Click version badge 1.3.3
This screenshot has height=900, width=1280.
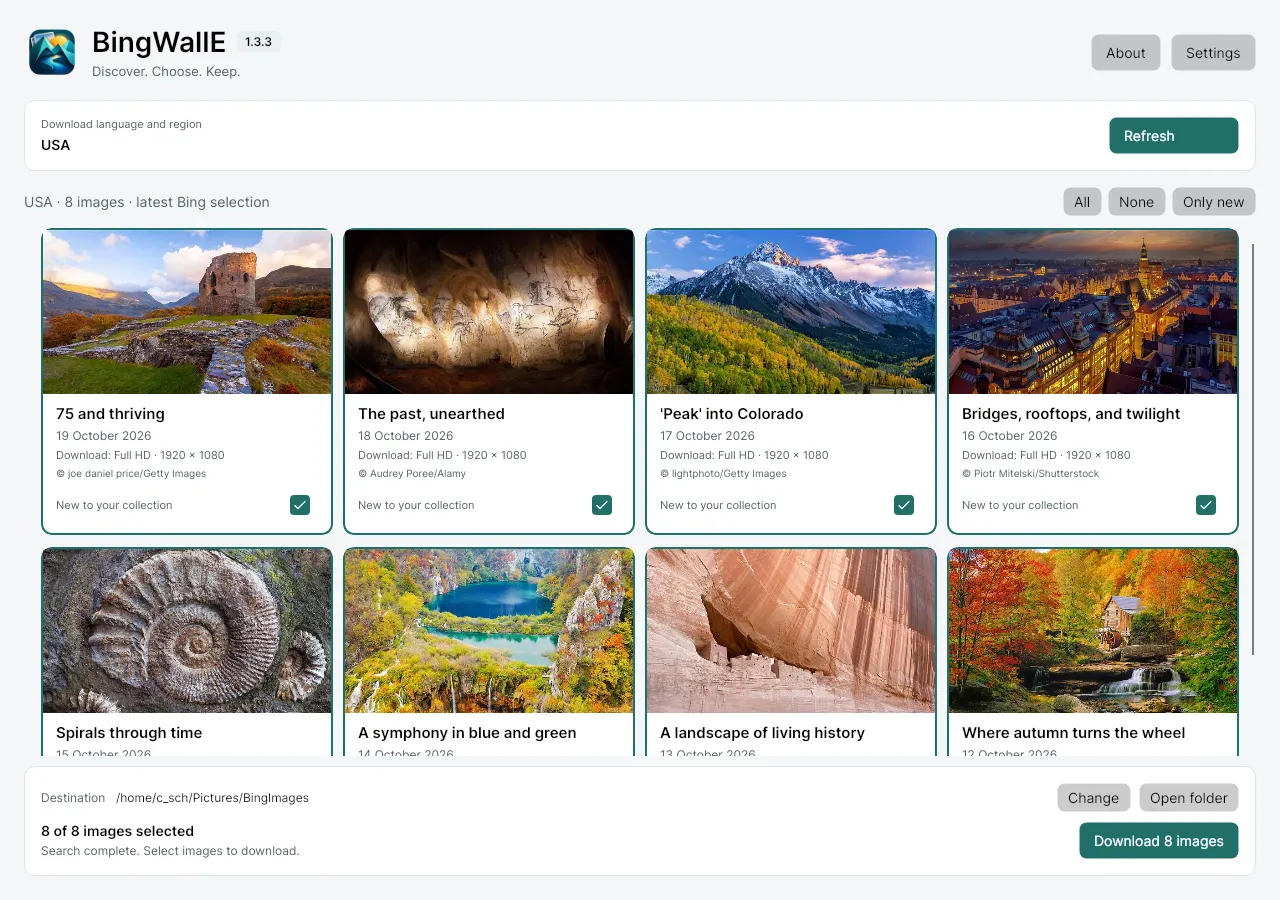coord(259,42)
